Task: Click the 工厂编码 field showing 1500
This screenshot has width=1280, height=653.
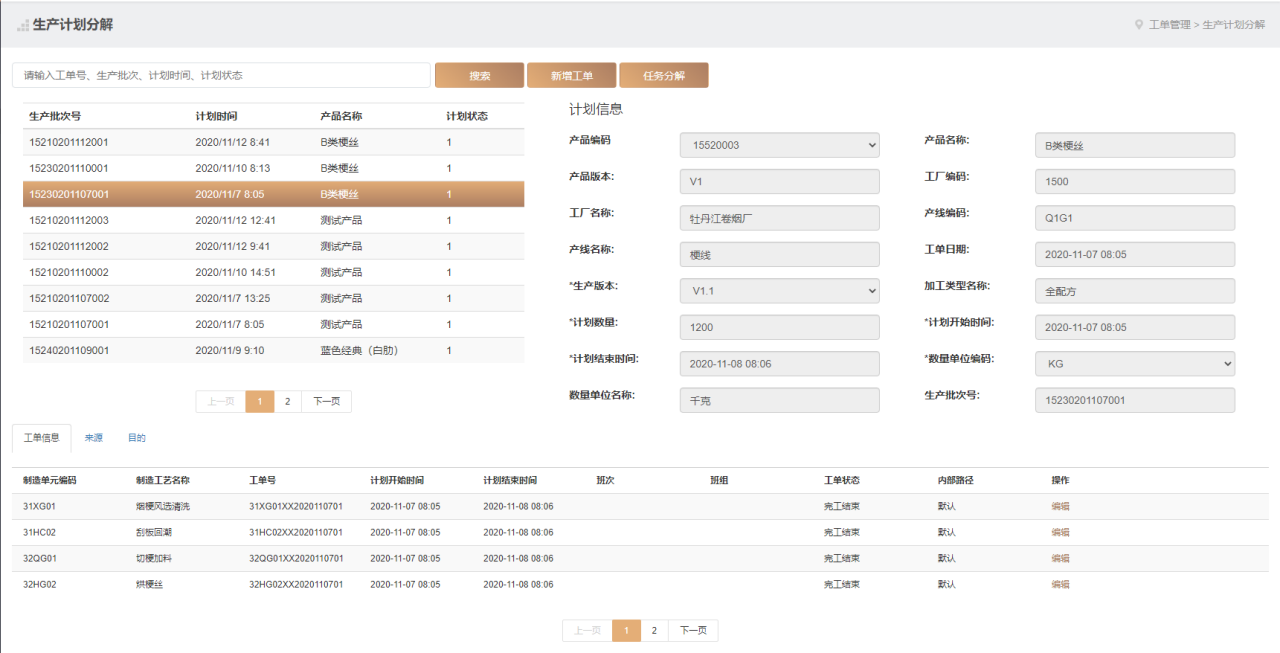Action: point(1135,182)
